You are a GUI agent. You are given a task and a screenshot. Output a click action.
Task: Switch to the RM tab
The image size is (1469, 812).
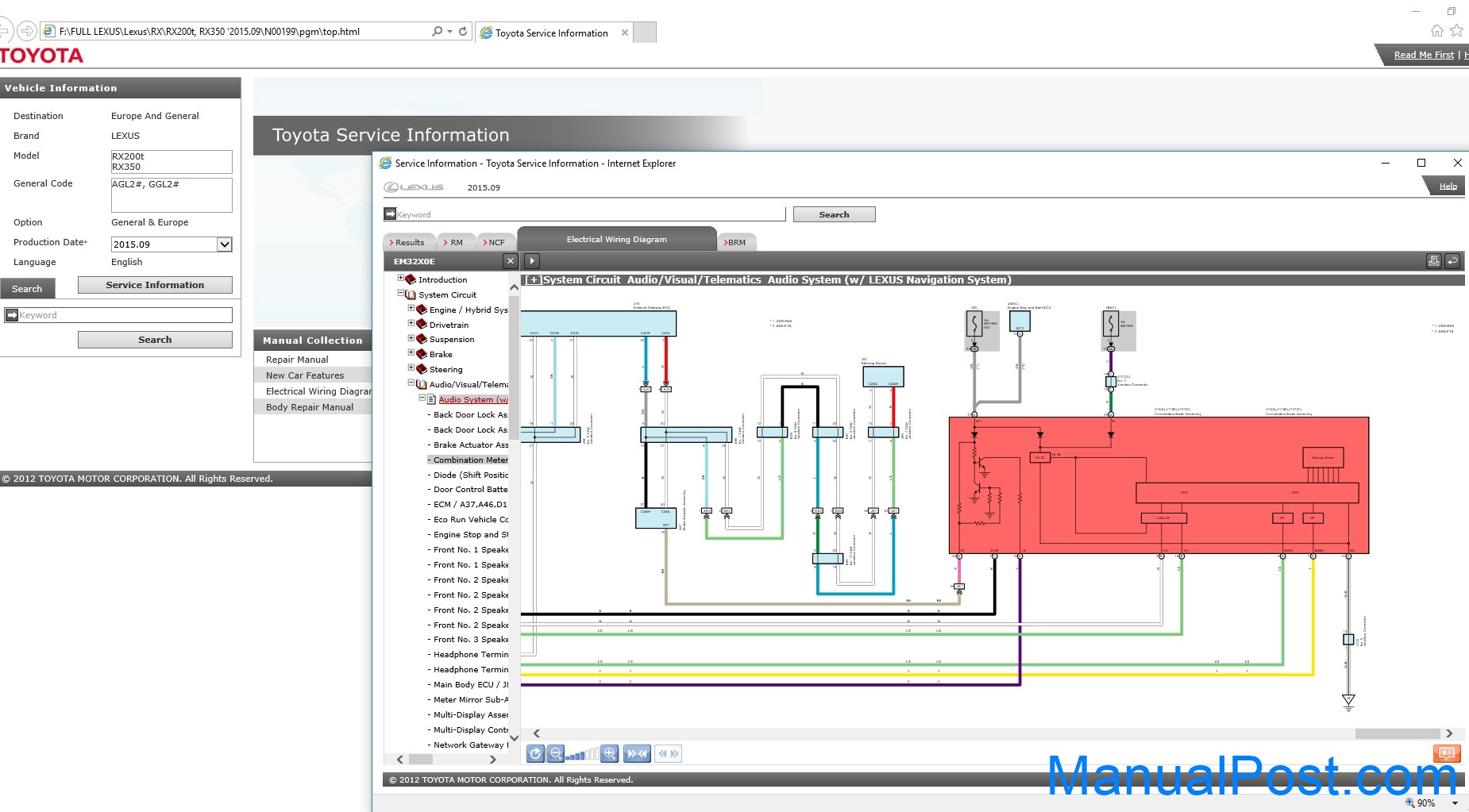455,243
